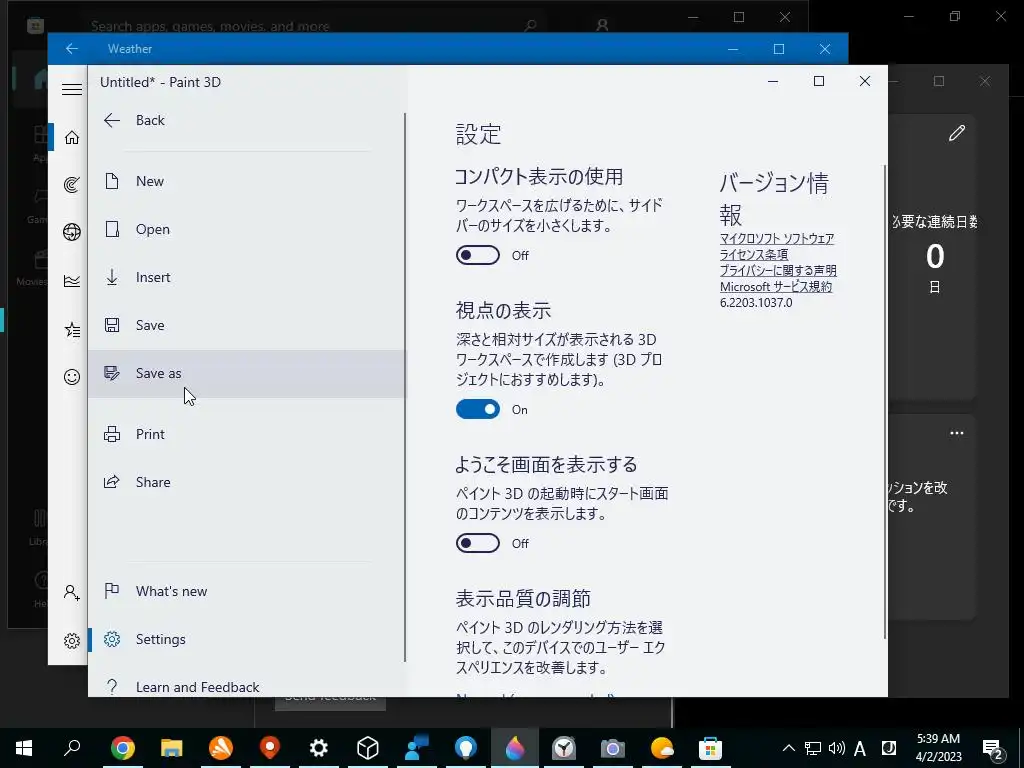Open 3D Viewer cube icon on taskbar

tap(368, 748)
